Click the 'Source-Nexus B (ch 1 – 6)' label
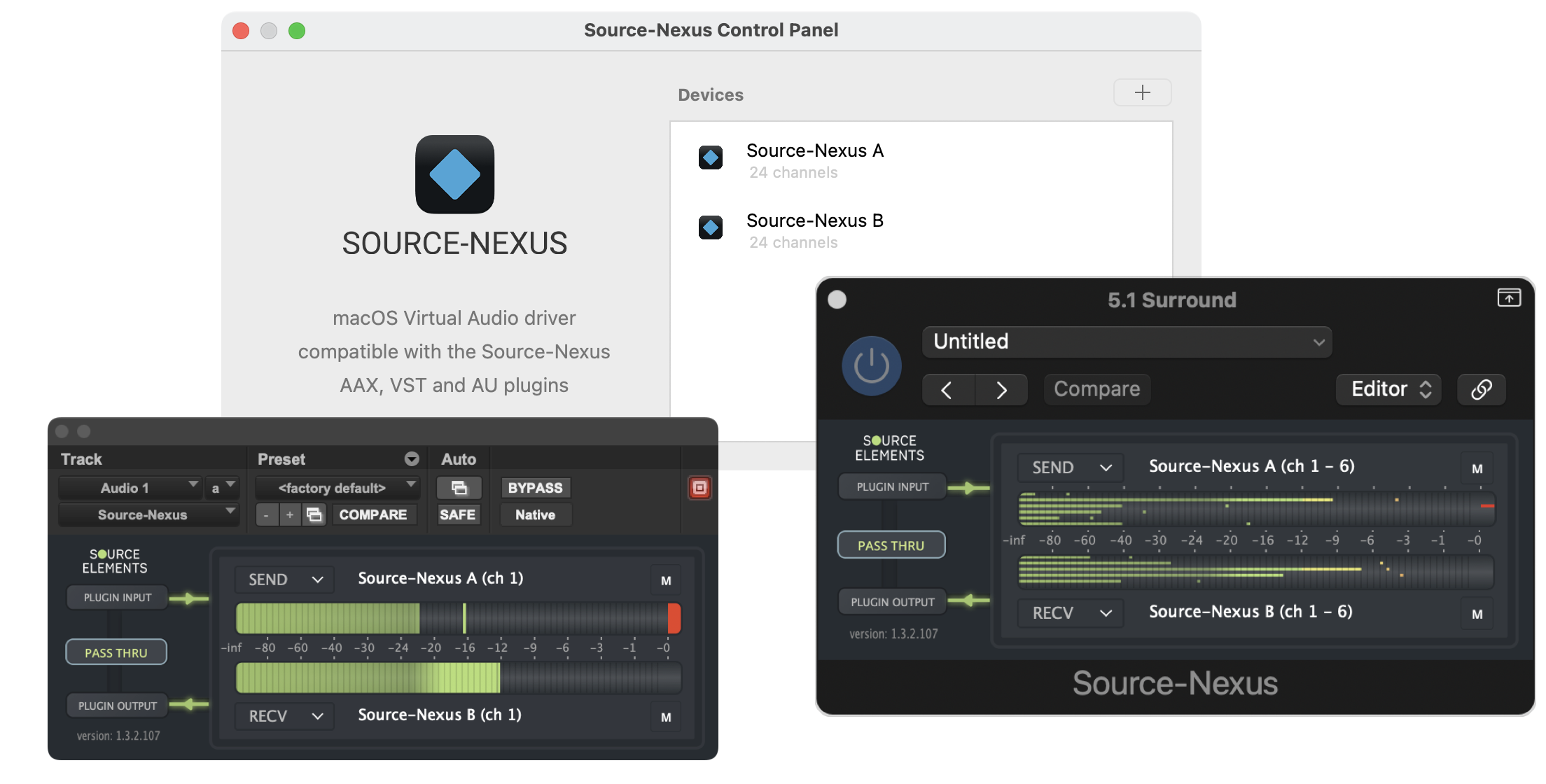Viewport: 1546px width, 784px height. (1251, 612)
